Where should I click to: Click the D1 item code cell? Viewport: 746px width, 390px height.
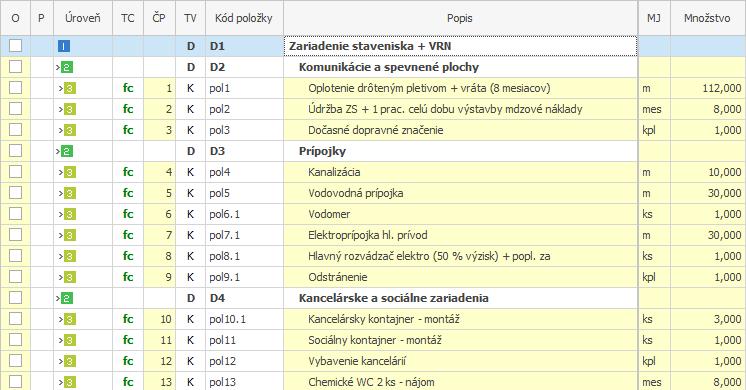click(x=245, y=46)
